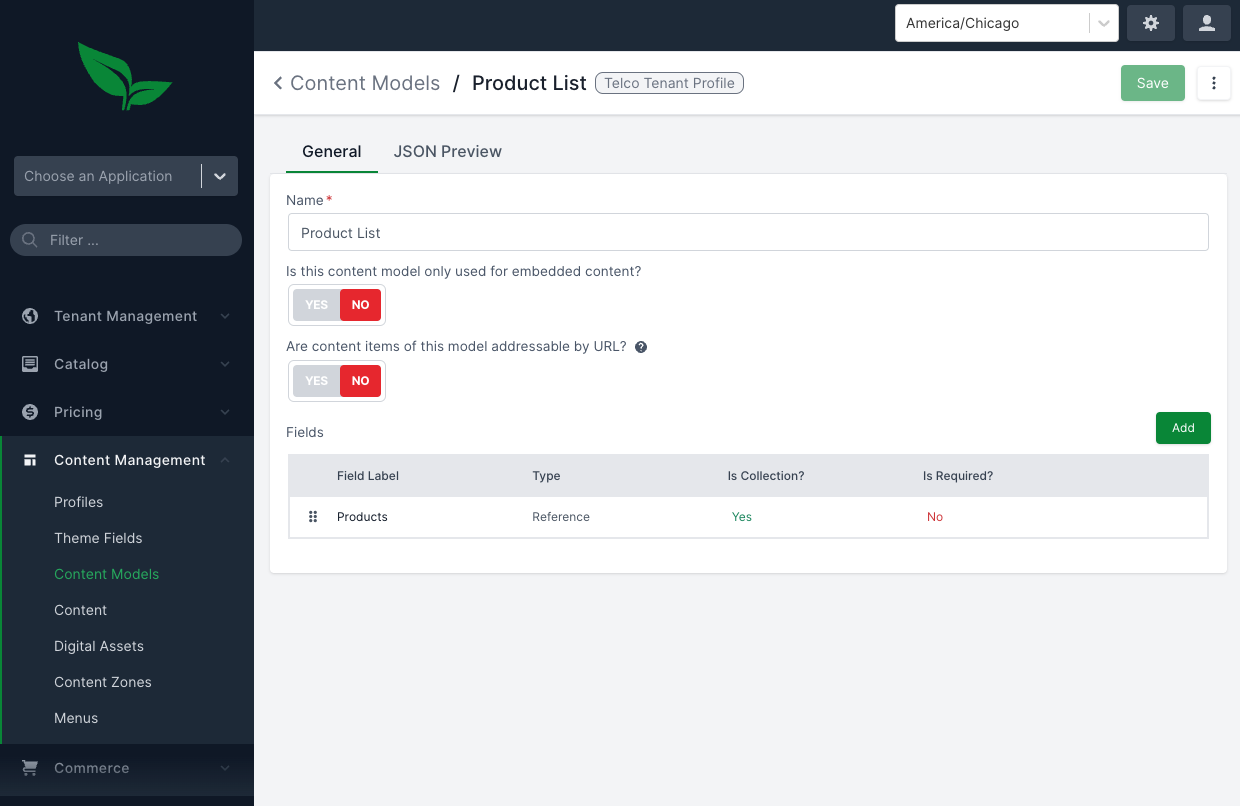Click the Type column header
1240x806 pixels.
pyautogui.click(x=546, y=476)
